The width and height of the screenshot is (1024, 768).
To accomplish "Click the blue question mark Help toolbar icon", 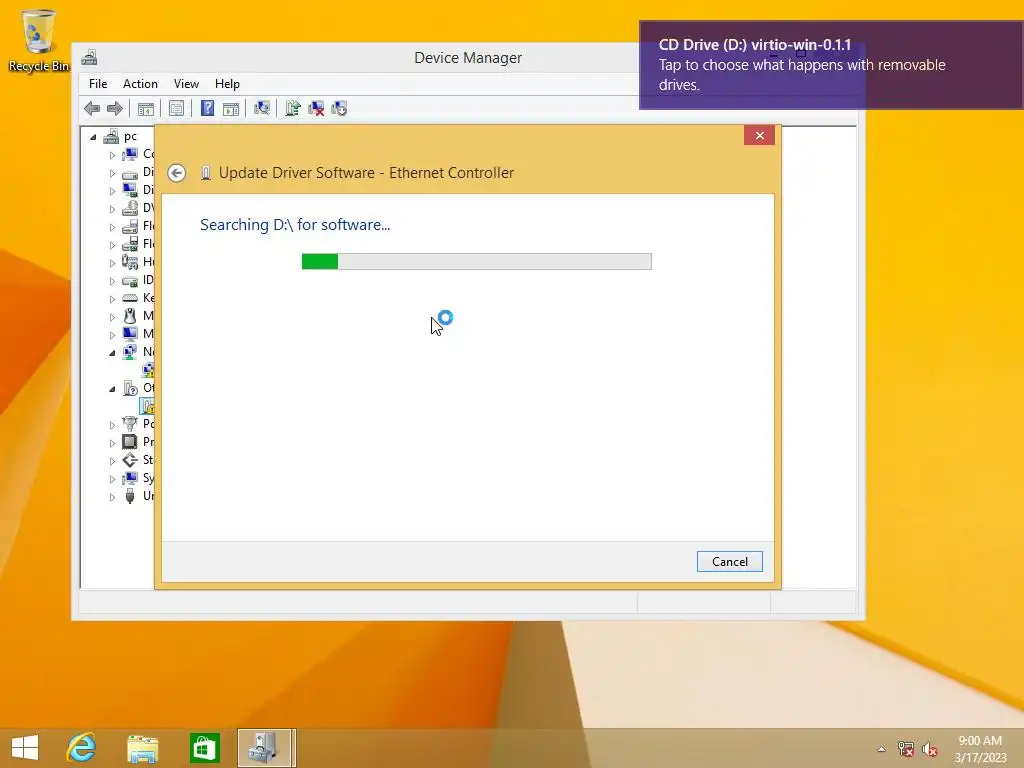I will click(207, 108).
